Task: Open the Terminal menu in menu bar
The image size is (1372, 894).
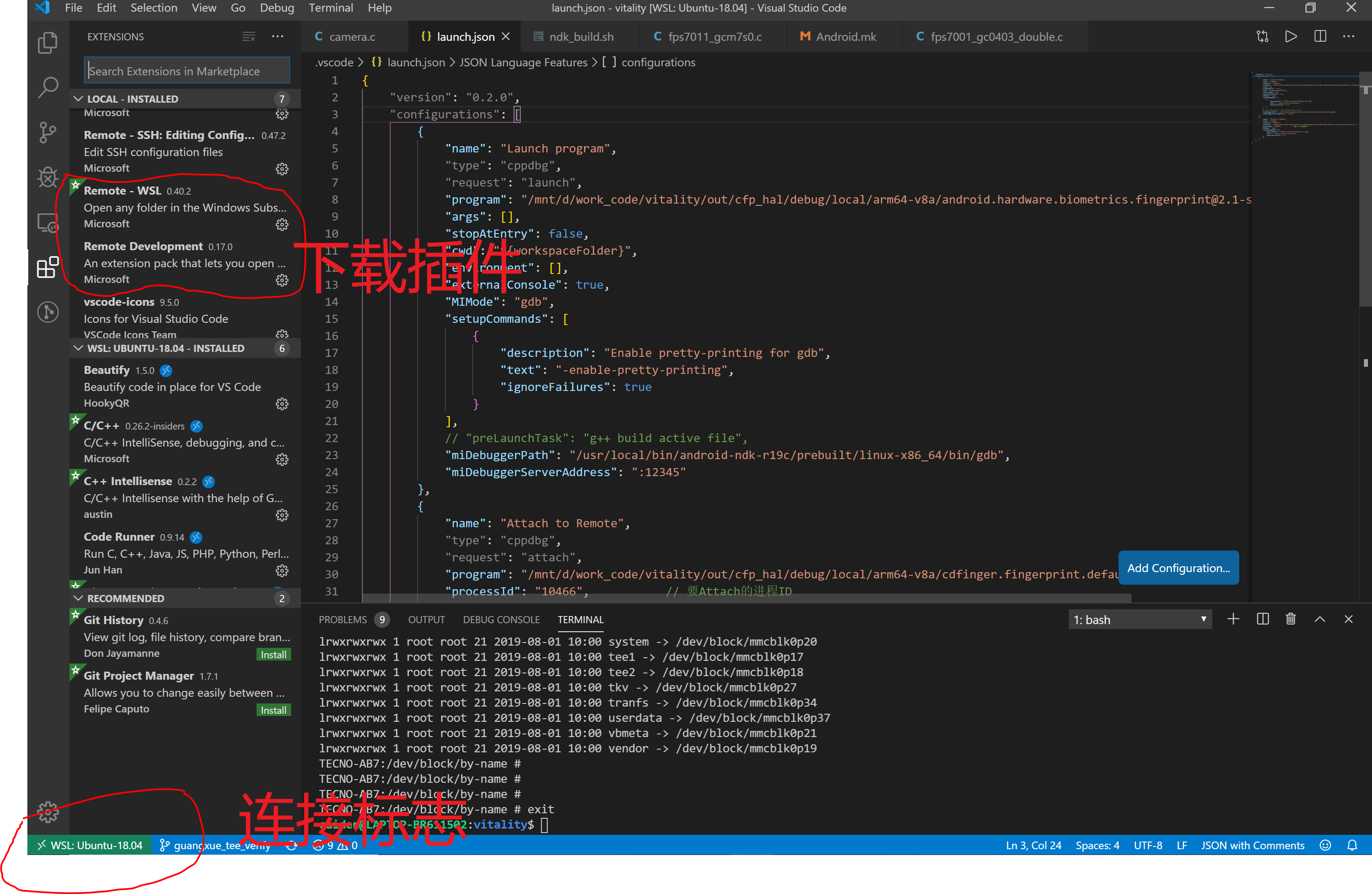Action: 330,8
